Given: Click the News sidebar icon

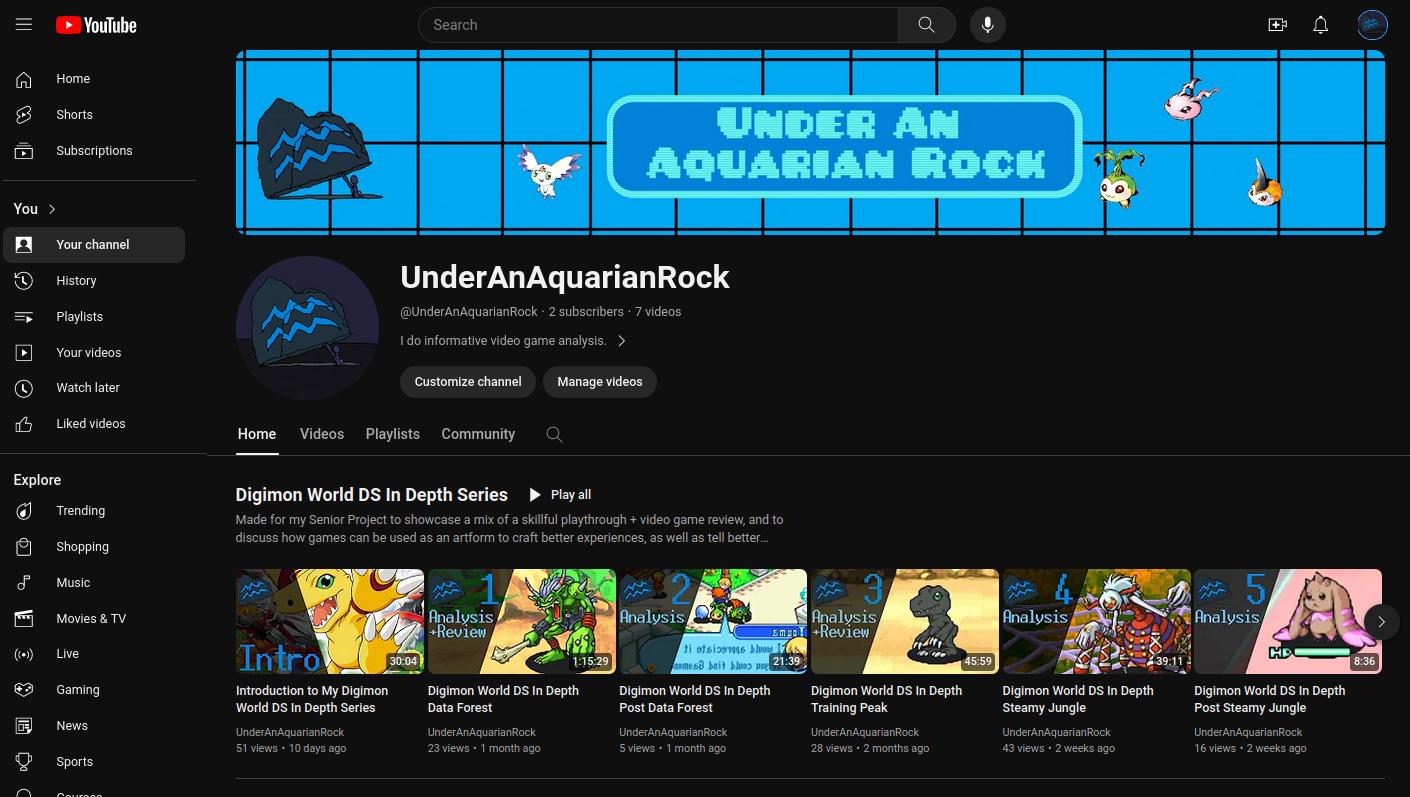Looking at the screenshot, I should pos(24,726).
